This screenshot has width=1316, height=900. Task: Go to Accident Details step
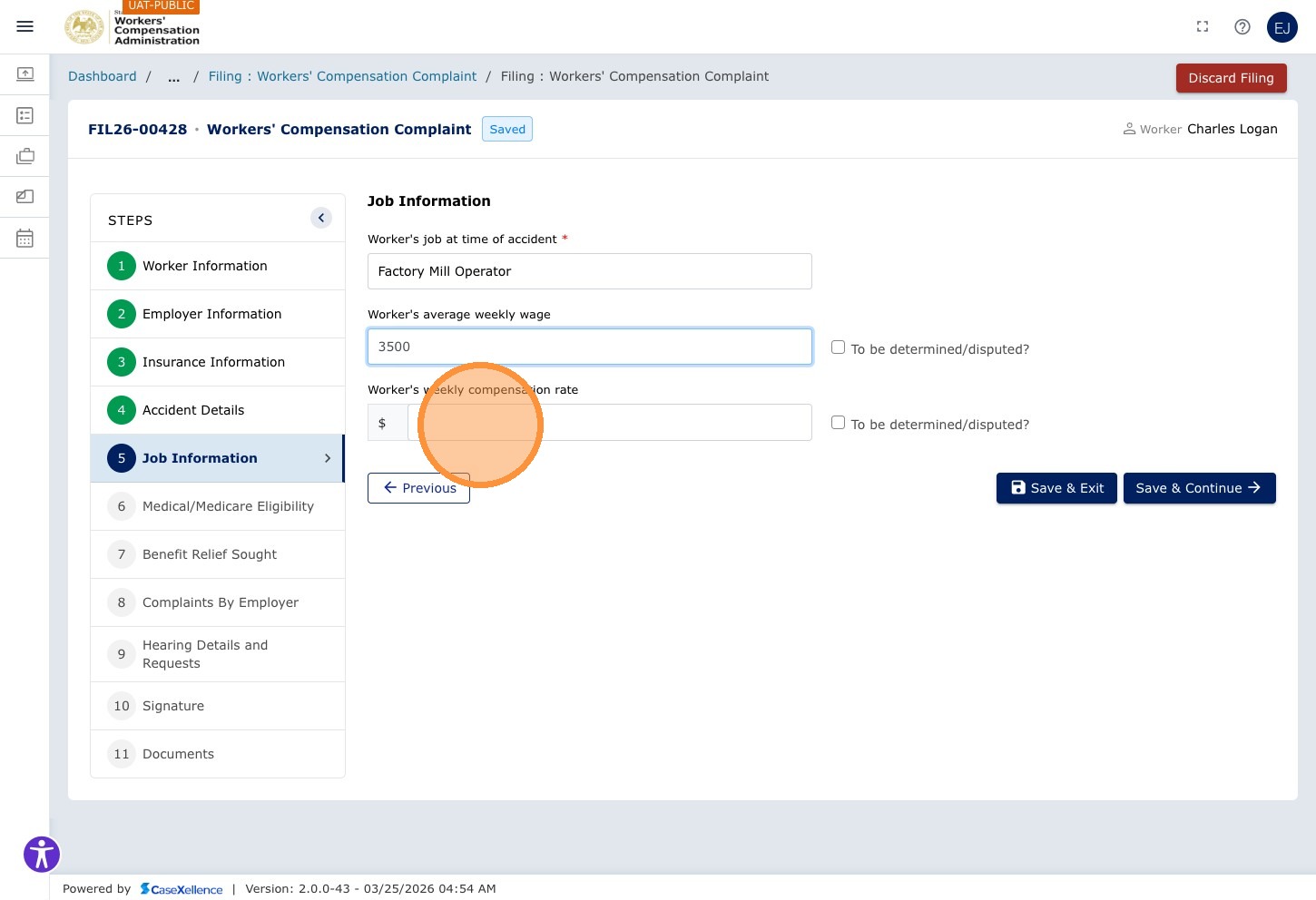218,410
